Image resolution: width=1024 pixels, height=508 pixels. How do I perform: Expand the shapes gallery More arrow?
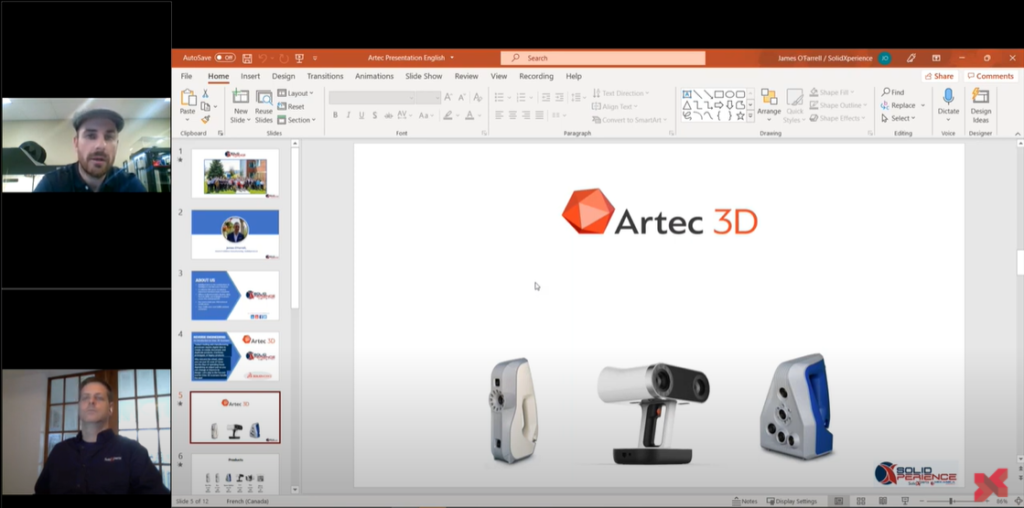pyautogui.click(x=750, y=116)
